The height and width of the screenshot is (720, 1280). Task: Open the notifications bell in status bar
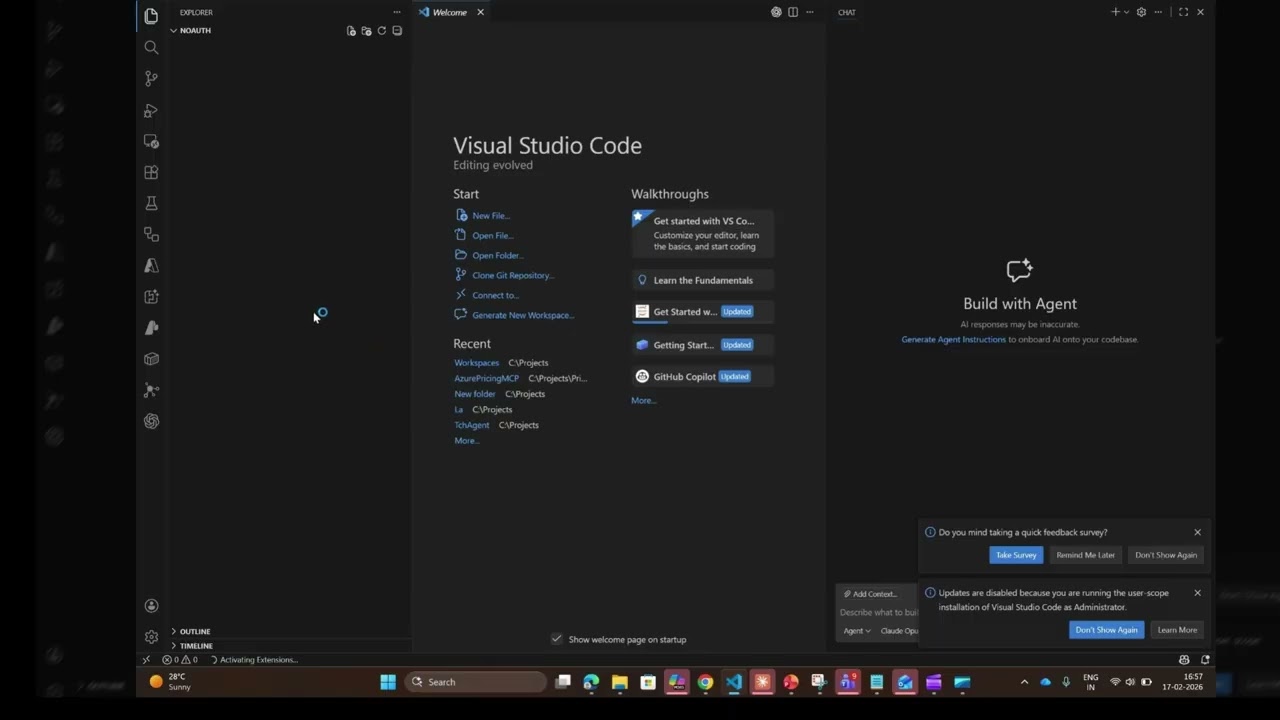point(1205,660)
